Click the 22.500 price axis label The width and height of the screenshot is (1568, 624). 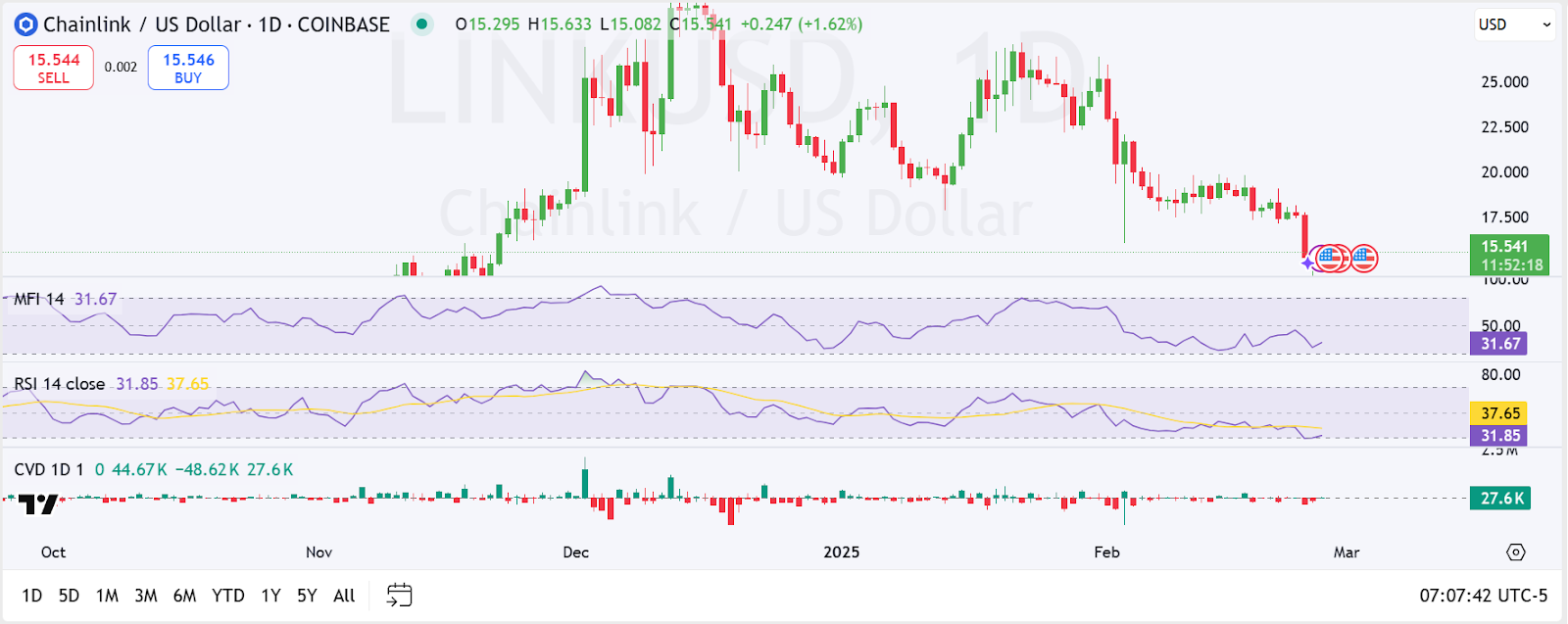click(1504, 127)
